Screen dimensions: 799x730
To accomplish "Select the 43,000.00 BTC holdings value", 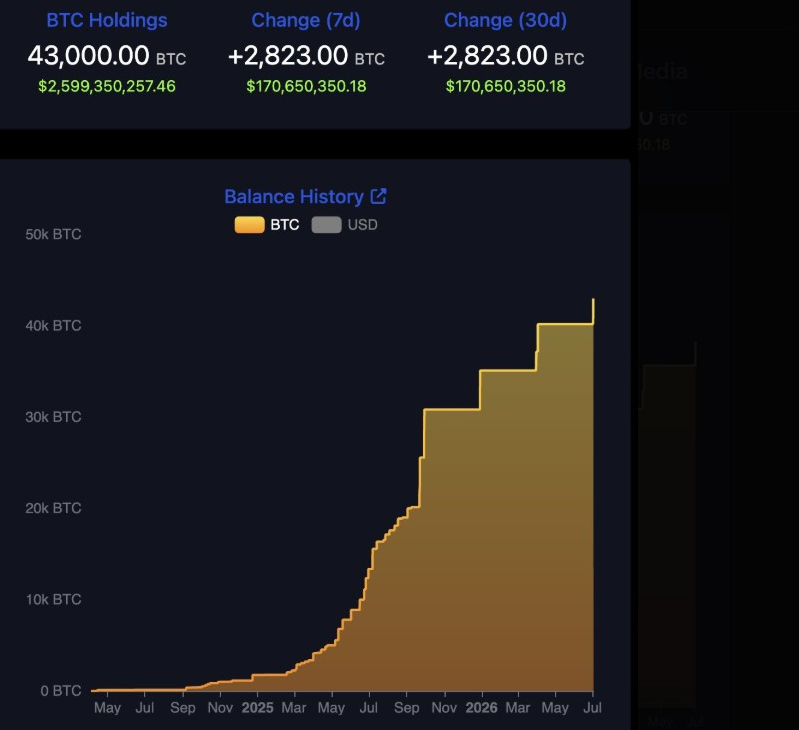I will [106, 56].
